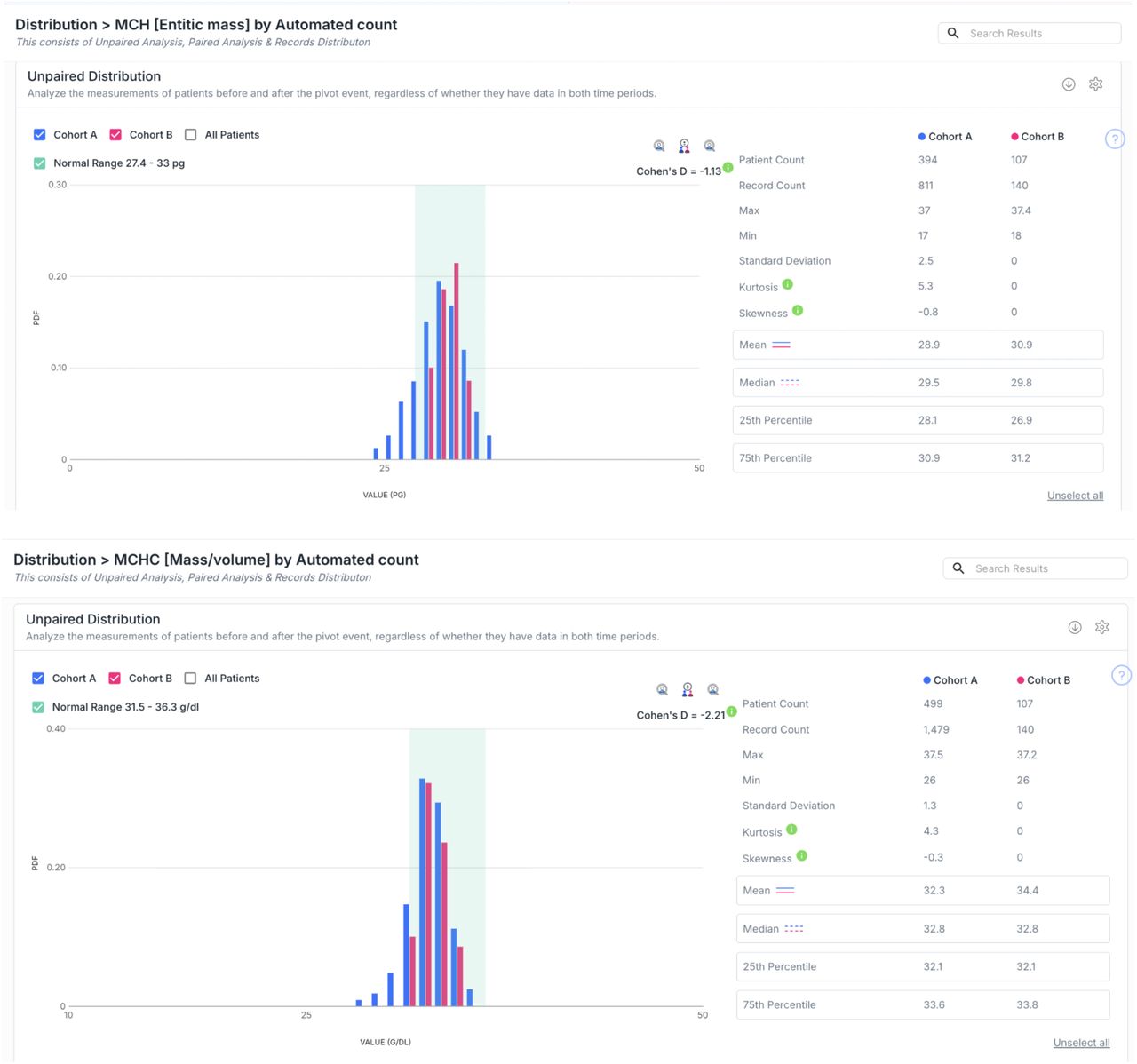Click the info icon next to Cohen's D = -2.21
This screenshot has height=1064, width=1137.
coord(732,711)
